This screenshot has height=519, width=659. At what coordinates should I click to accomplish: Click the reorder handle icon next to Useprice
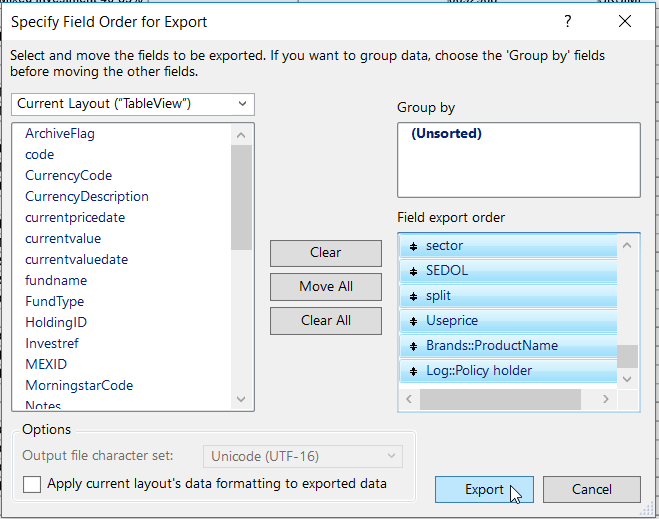[x=413, y=321]
